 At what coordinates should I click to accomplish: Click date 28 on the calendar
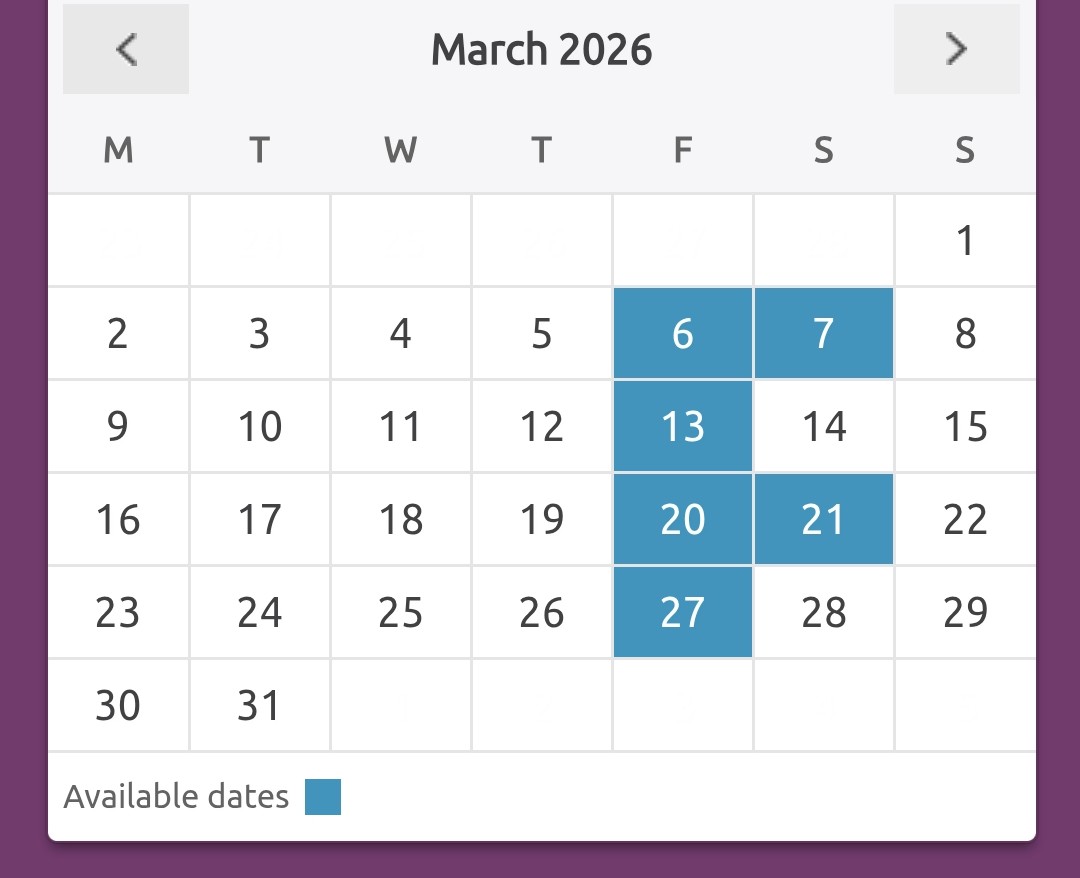[x=824, y=612]
